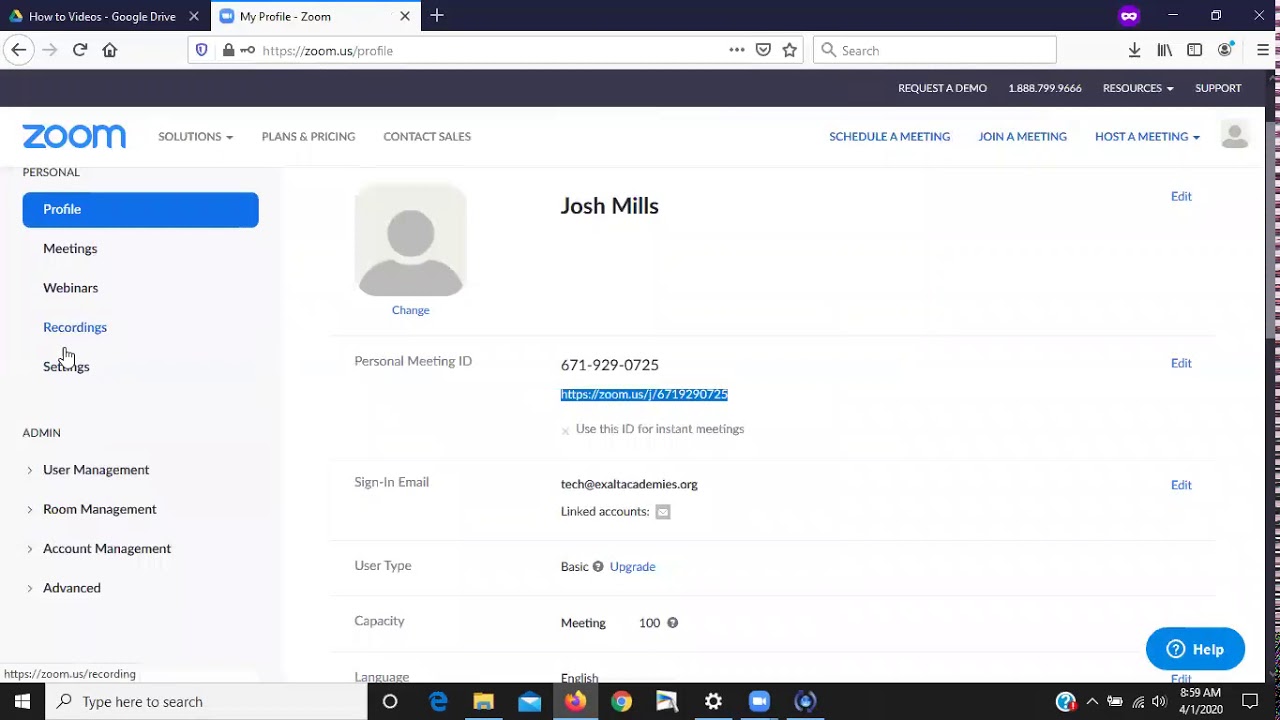Switch to How to Videos Google Drive tab
Viewport: 1280px width, 720px height.
click(x=102, y=16)
